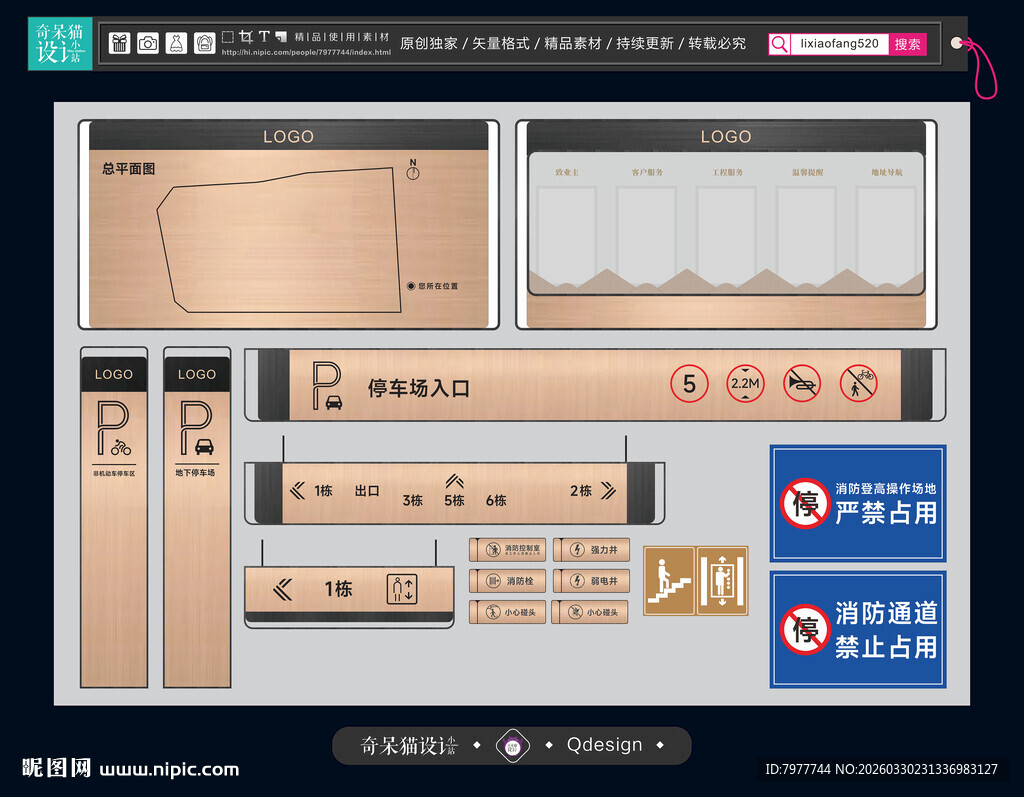This screenshot has width=1024, height=797.
Task: Click the dress icon in top bar
Action: [x=176, y=43]
